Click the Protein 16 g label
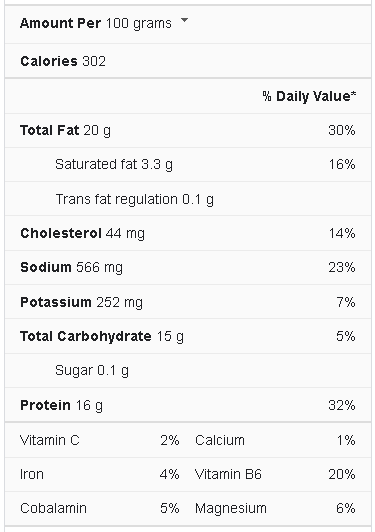Viewport: 375px width, 532px height. coord(61,405)
